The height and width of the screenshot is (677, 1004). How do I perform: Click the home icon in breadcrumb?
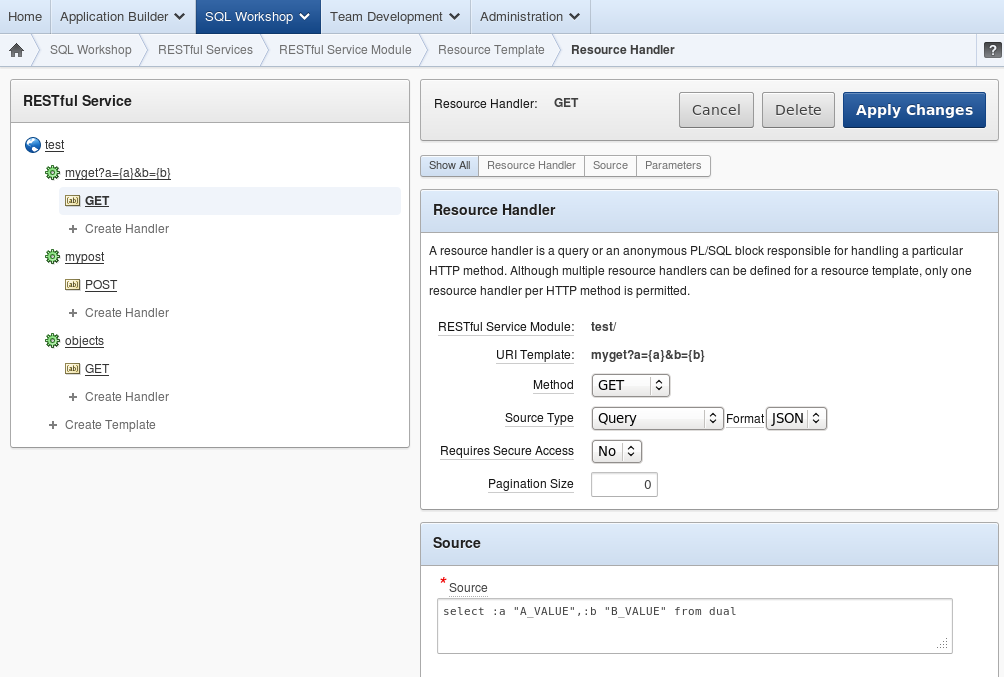(x=16, y=50)
